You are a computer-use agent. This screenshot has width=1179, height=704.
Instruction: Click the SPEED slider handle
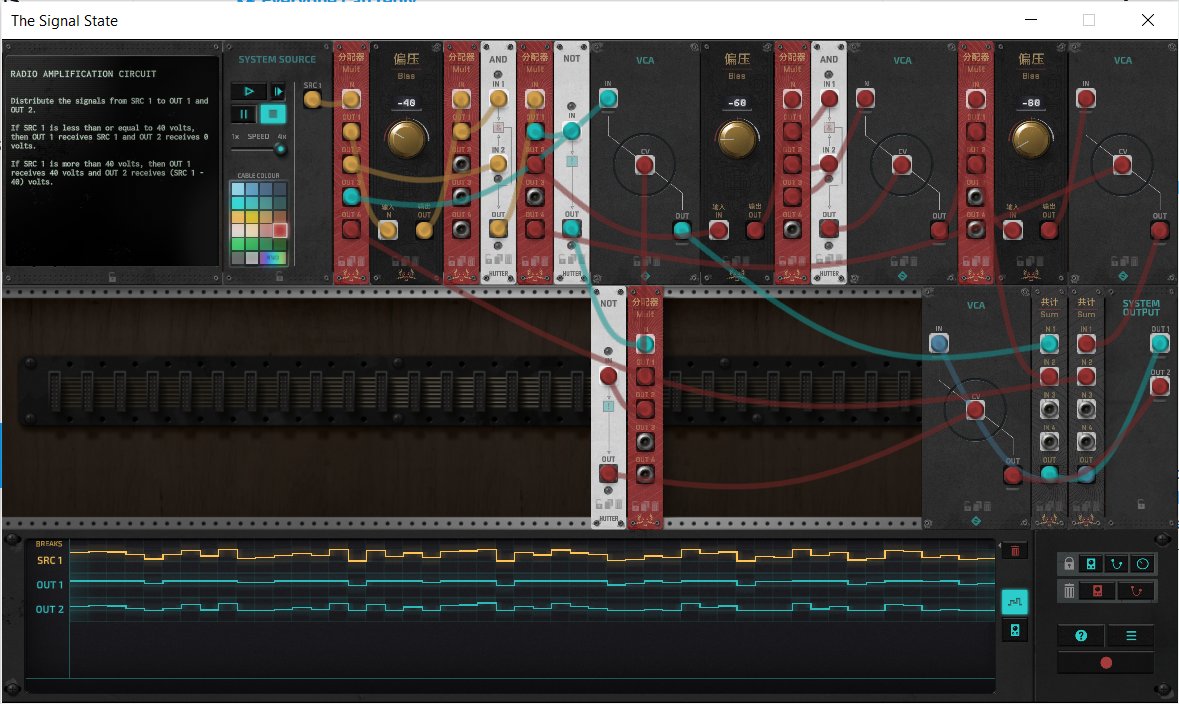coord(280,149)
